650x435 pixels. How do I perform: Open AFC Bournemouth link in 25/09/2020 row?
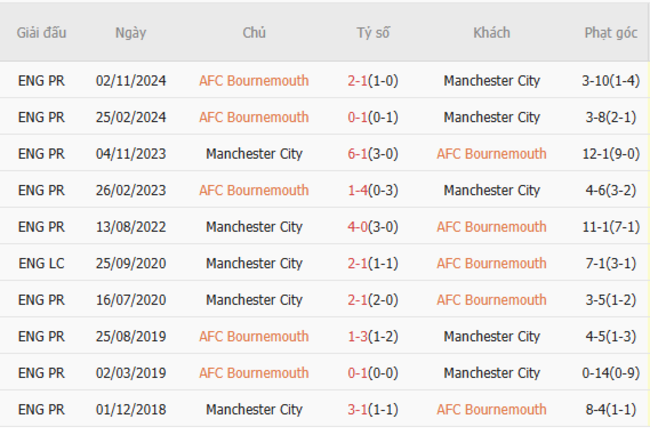[491, 263]
